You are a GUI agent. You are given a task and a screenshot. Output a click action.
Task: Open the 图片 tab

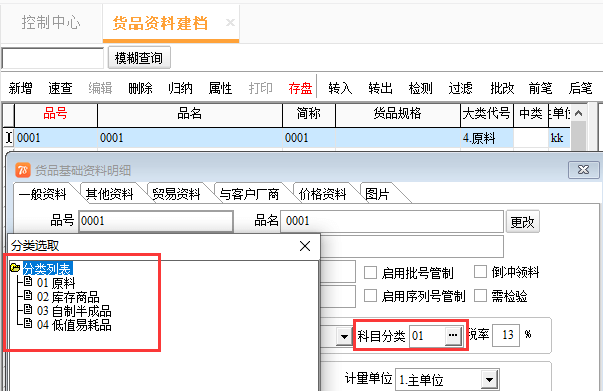[x=377, y=194]
